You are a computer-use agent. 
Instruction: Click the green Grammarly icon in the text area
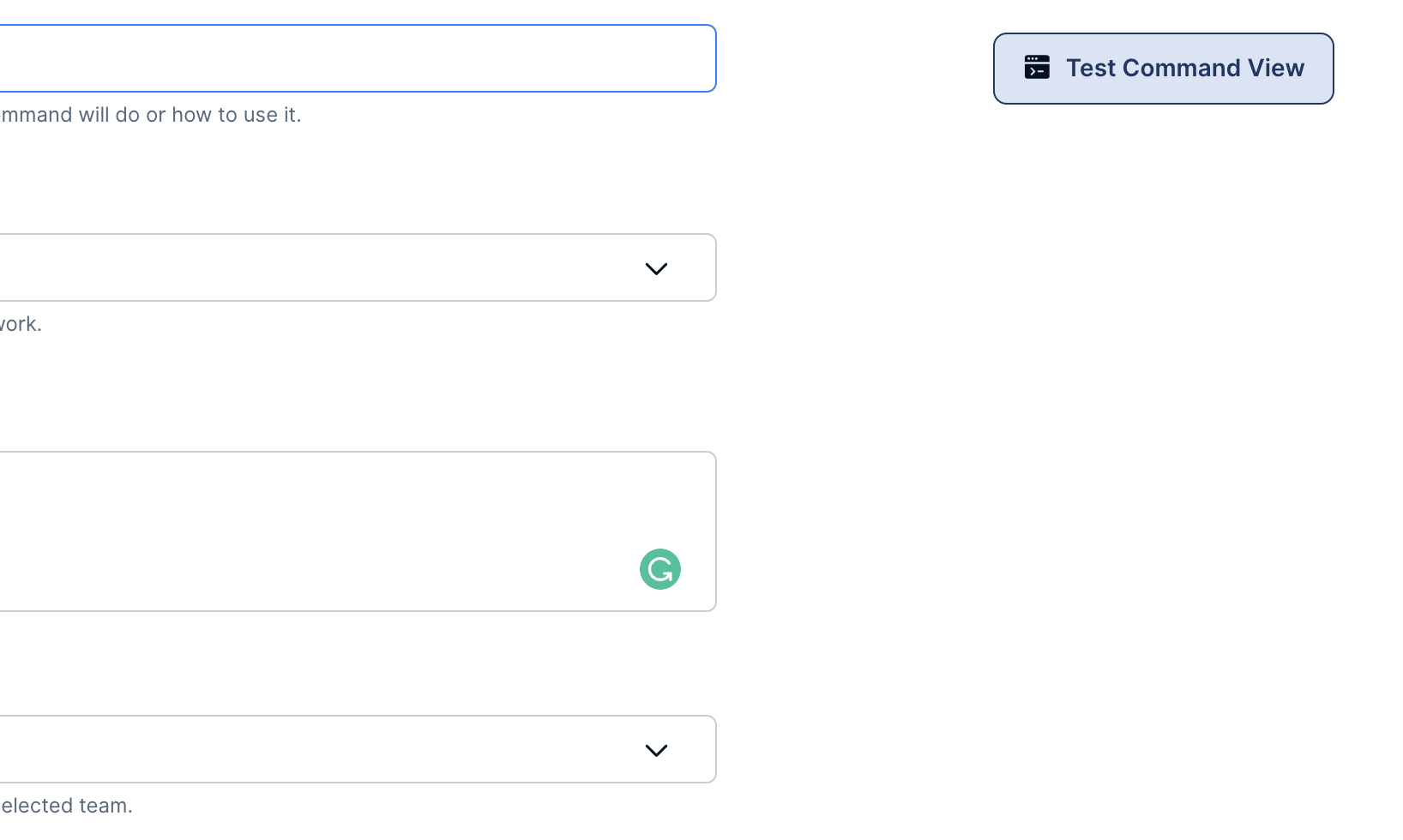(659, 569)
